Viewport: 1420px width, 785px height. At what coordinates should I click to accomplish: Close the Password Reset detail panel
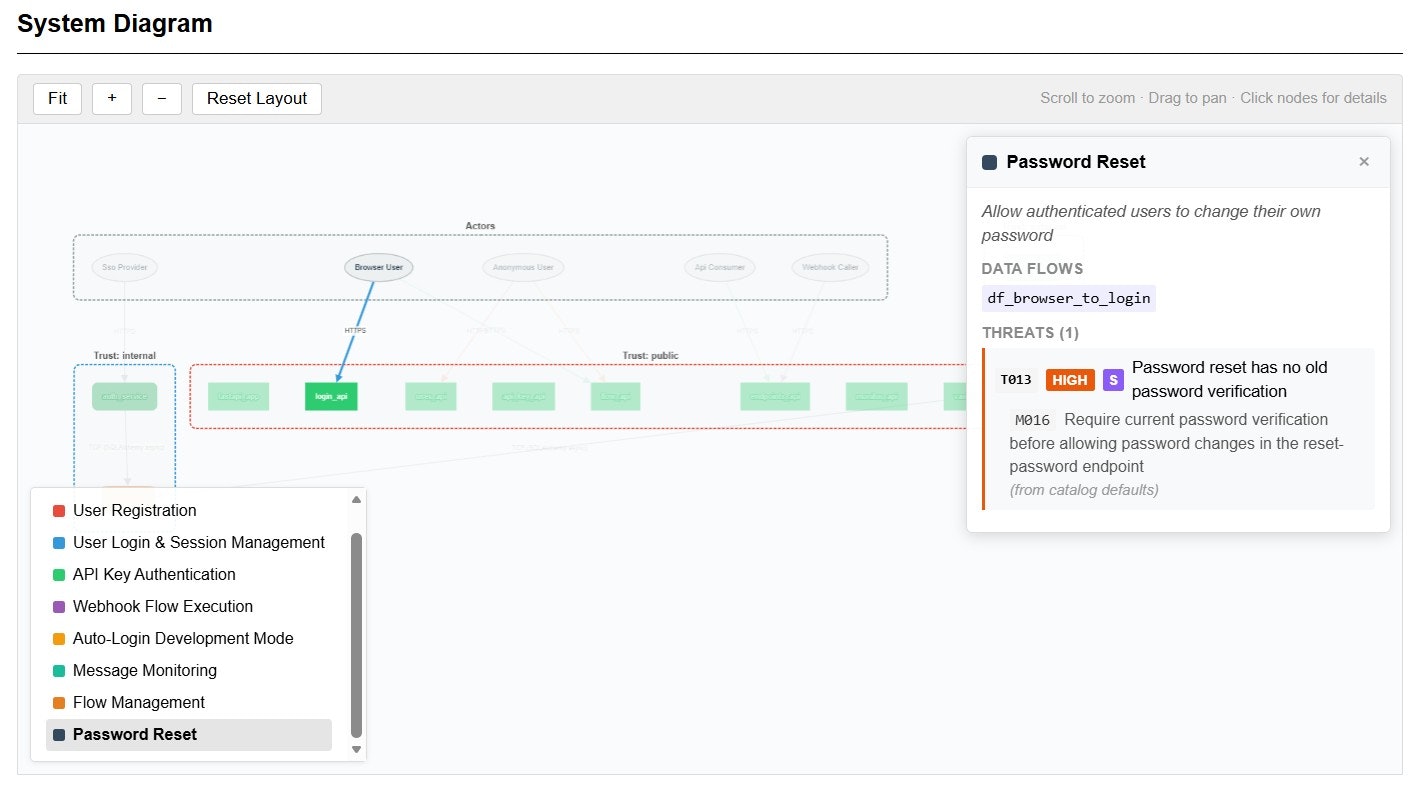(x=1364, y=161)
